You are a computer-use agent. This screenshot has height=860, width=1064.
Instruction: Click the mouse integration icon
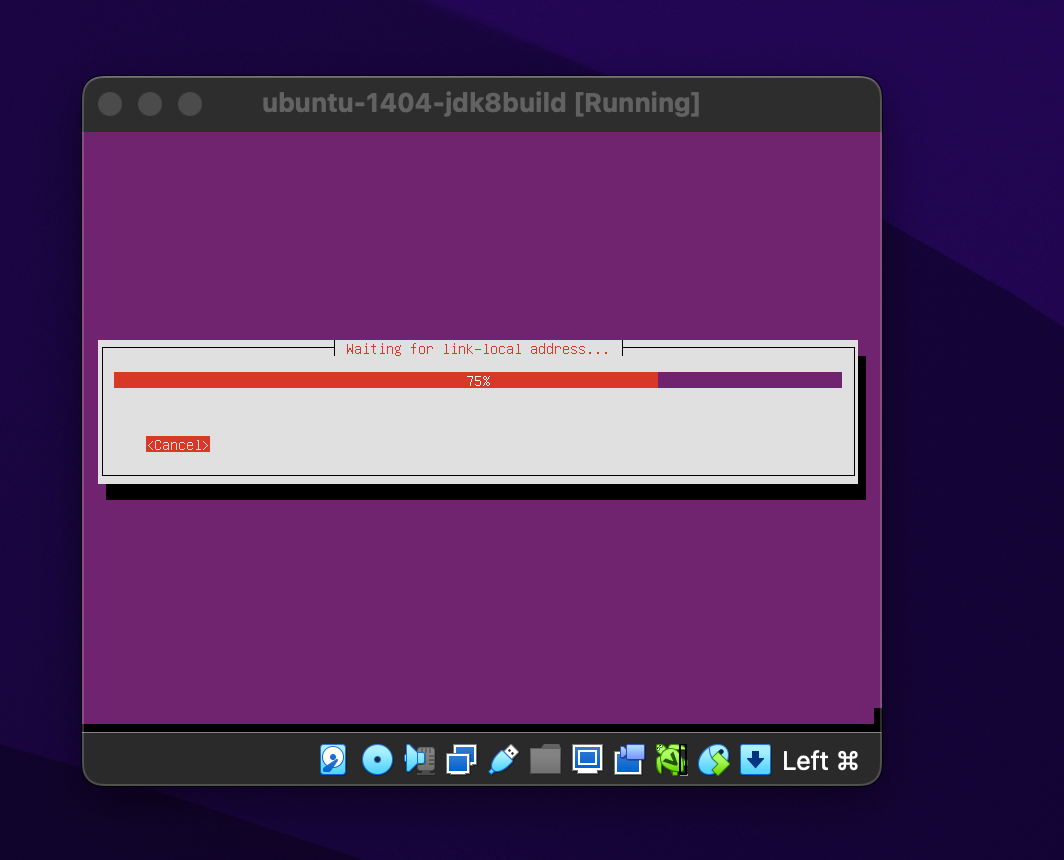pos(714,760)
